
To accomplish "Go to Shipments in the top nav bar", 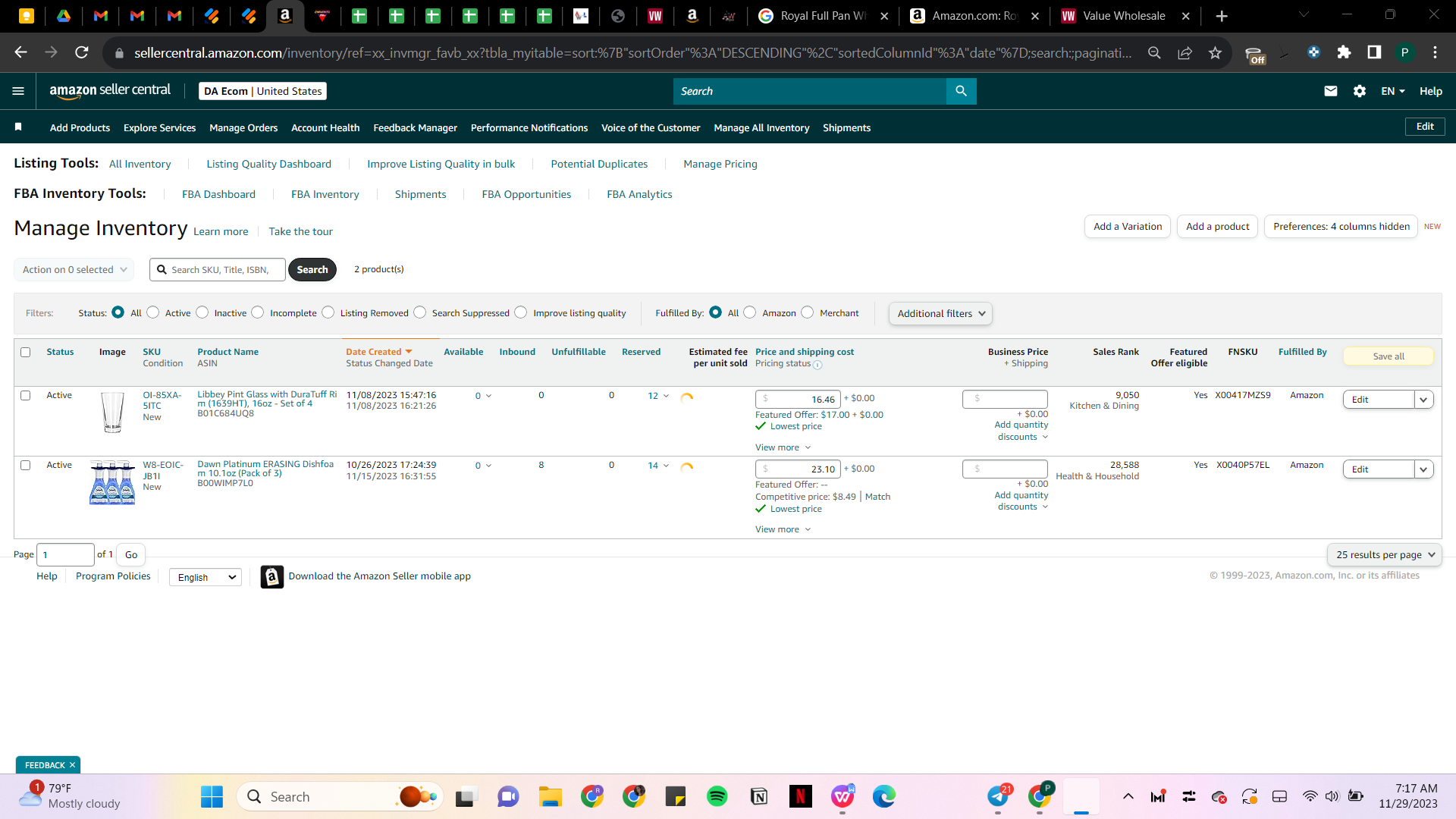I will tap(846, 127).
